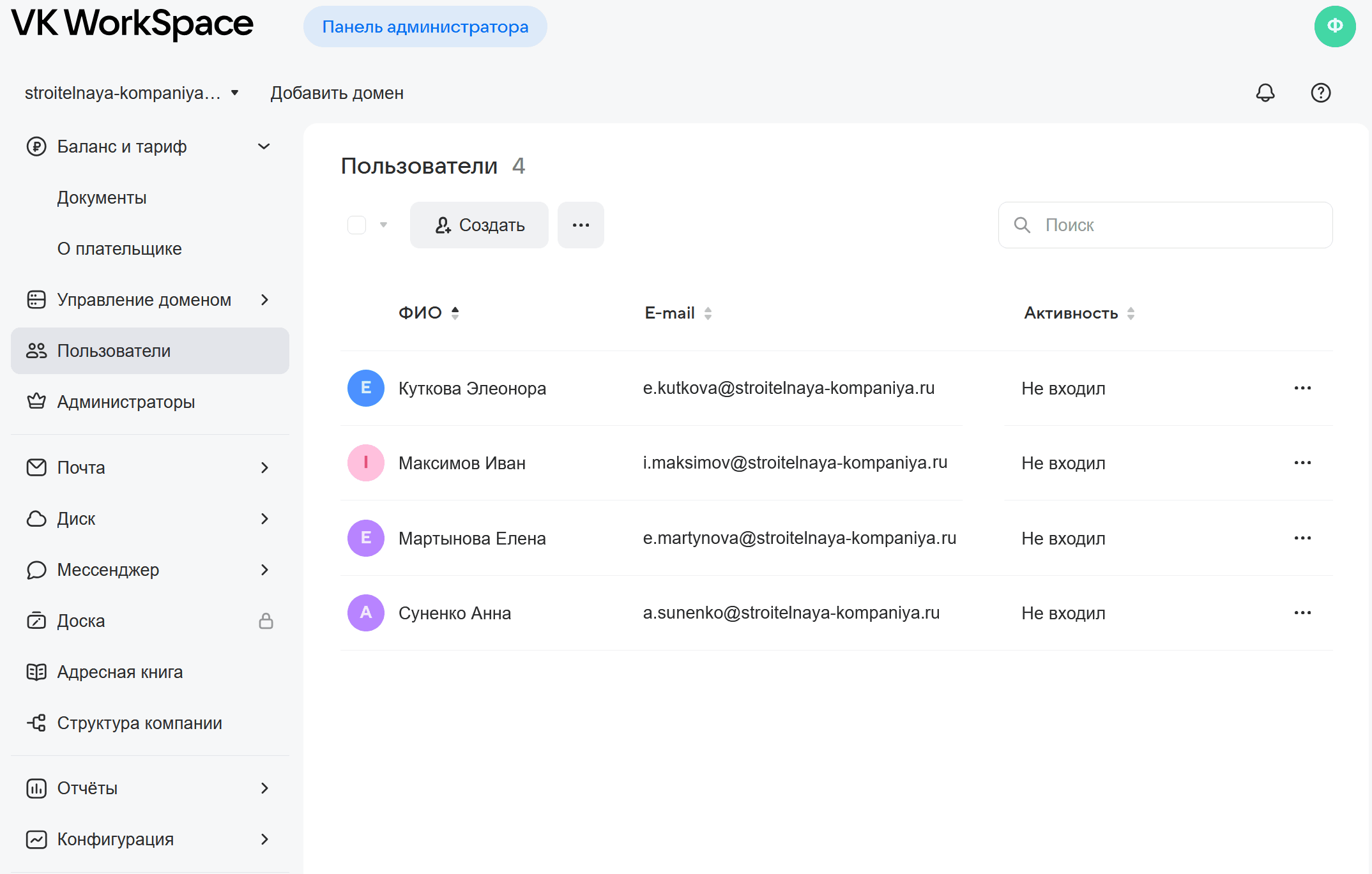
Task: Open Почта envelope icon in sidebar
Action: pos(36,467)
